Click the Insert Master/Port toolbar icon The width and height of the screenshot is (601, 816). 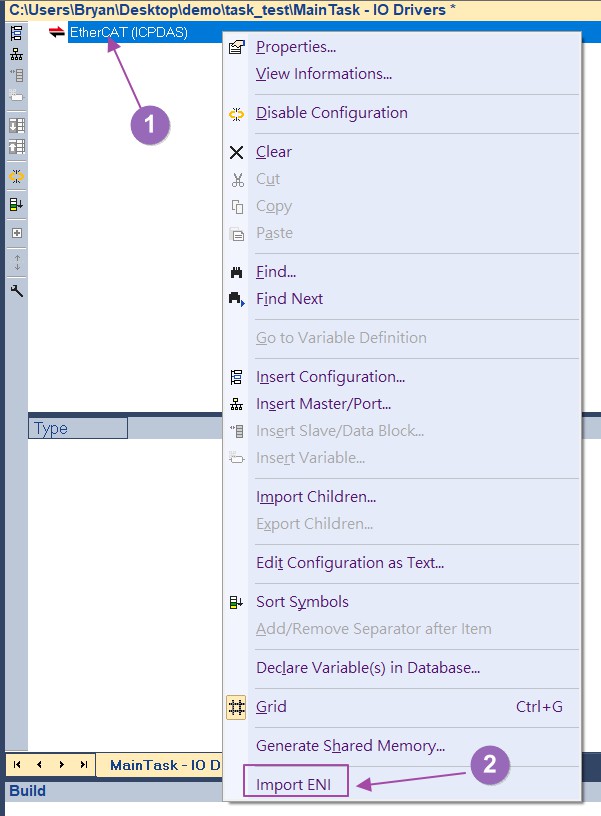point(16,54)
